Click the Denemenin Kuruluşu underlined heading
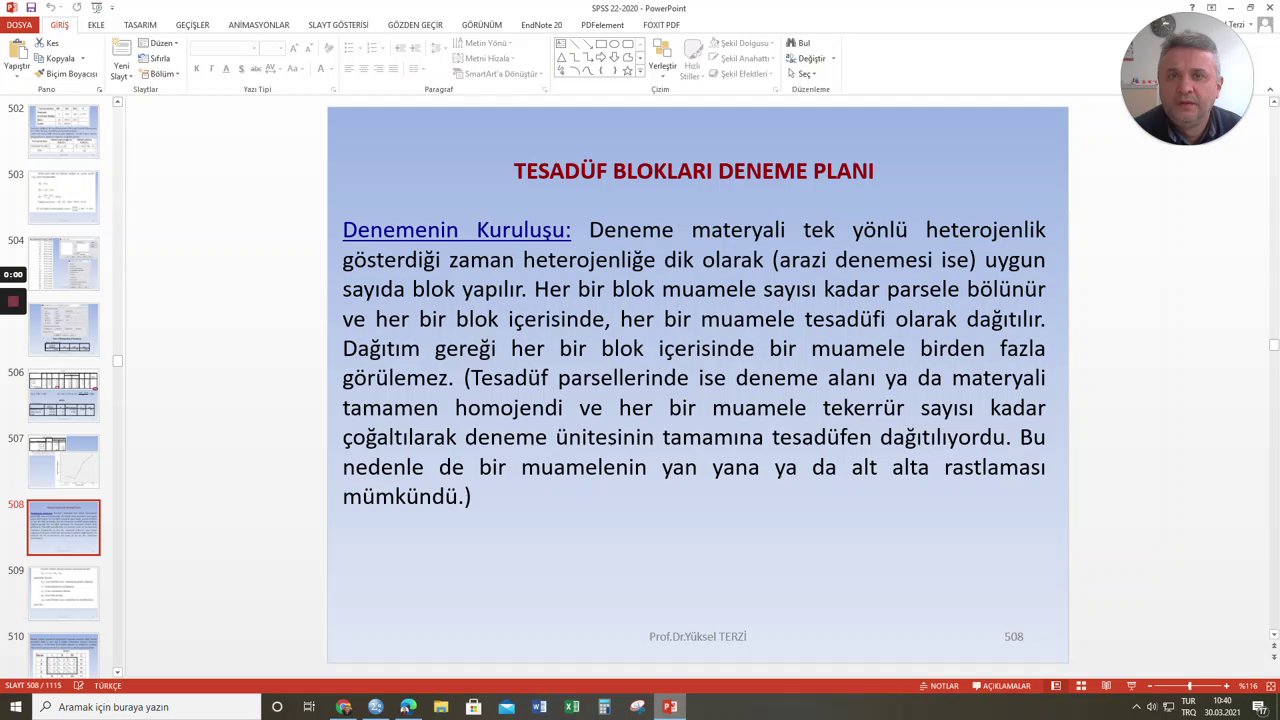The image size is (1280, 720). (456, 230)
